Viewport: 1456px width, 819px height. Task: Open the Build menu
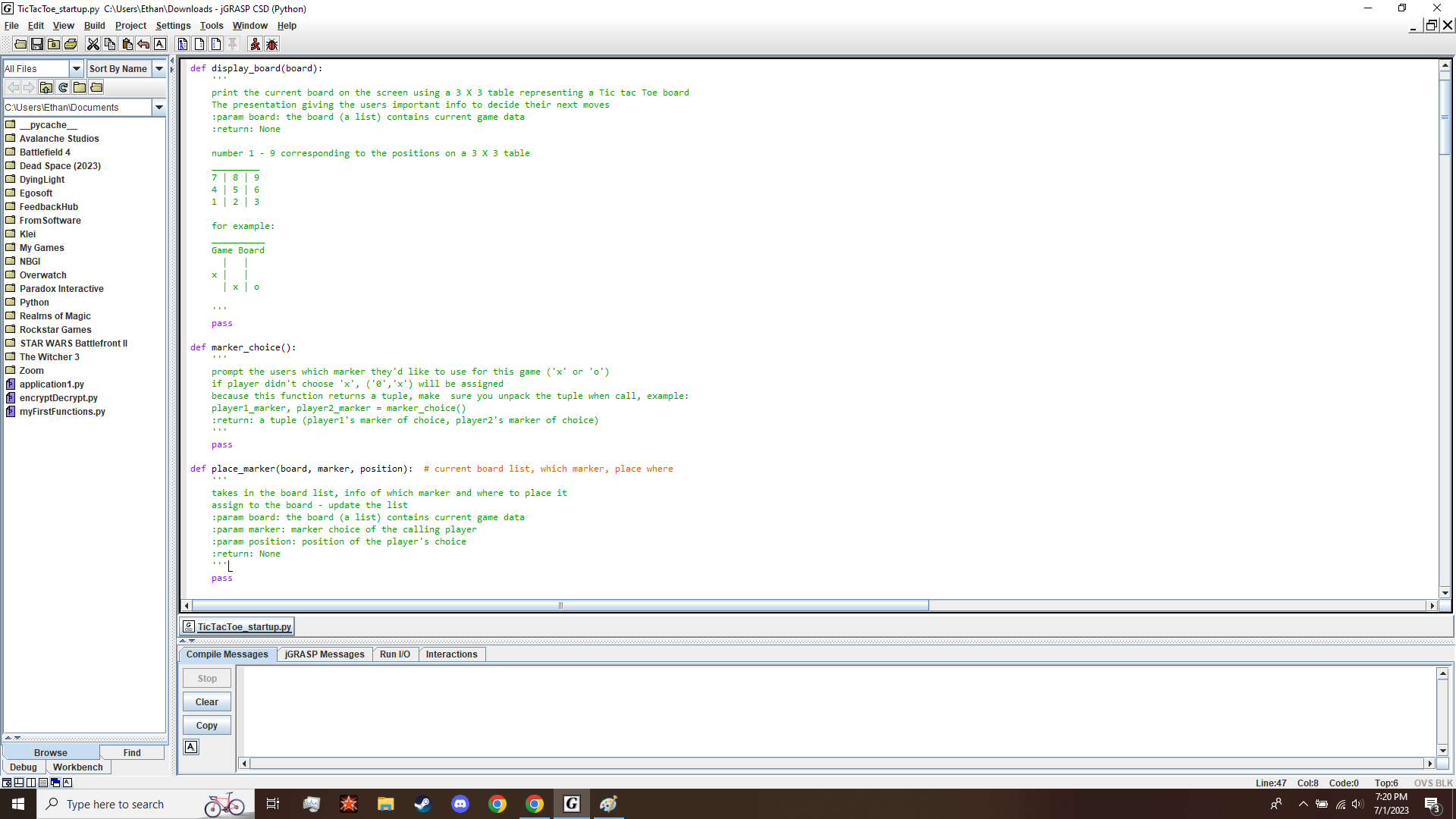click(94, 26)
